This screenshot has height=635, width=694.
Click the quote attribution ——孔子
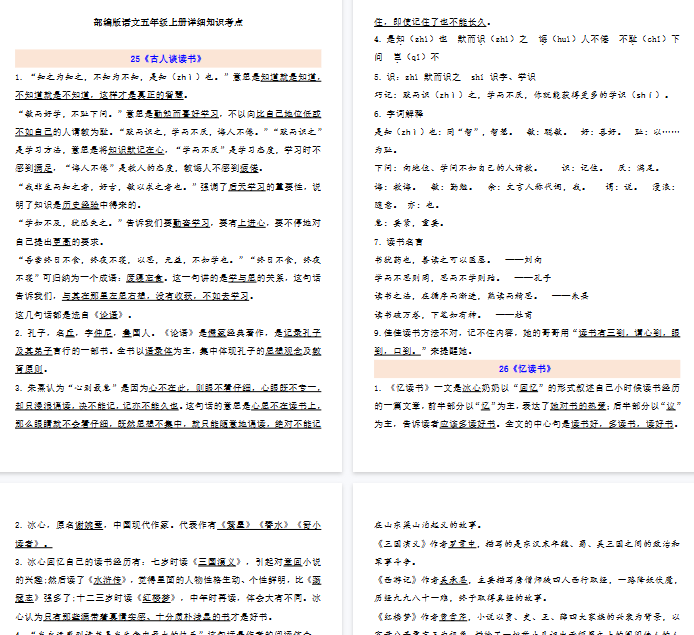[532, 277]
